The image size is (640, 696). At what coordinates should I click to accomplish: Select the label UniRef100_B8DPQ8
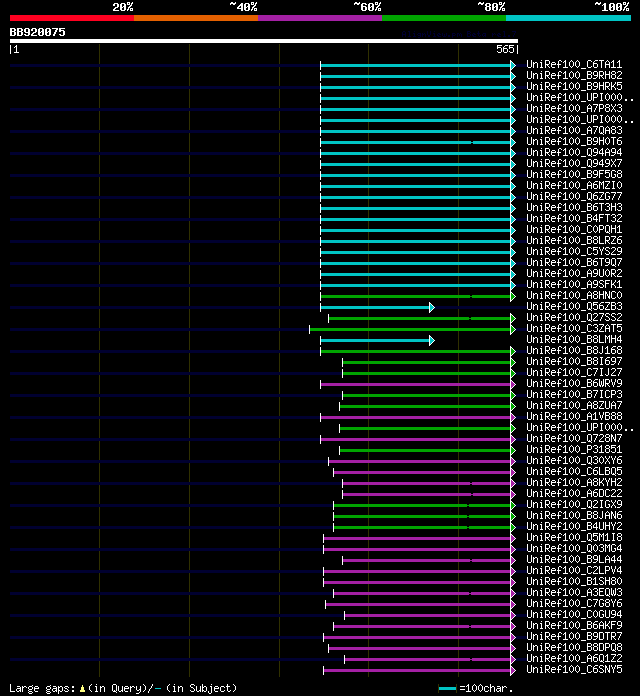(574, 647)
